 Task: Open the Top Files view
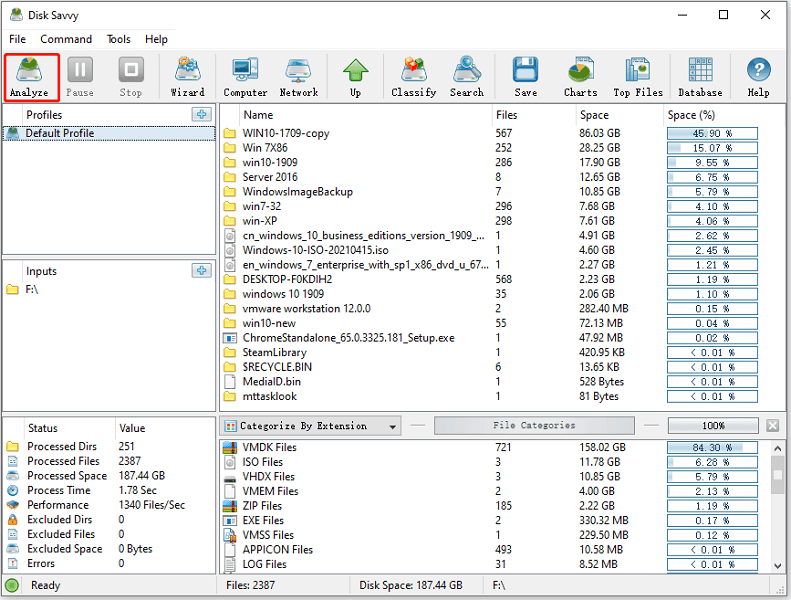(x=637, y=77)
